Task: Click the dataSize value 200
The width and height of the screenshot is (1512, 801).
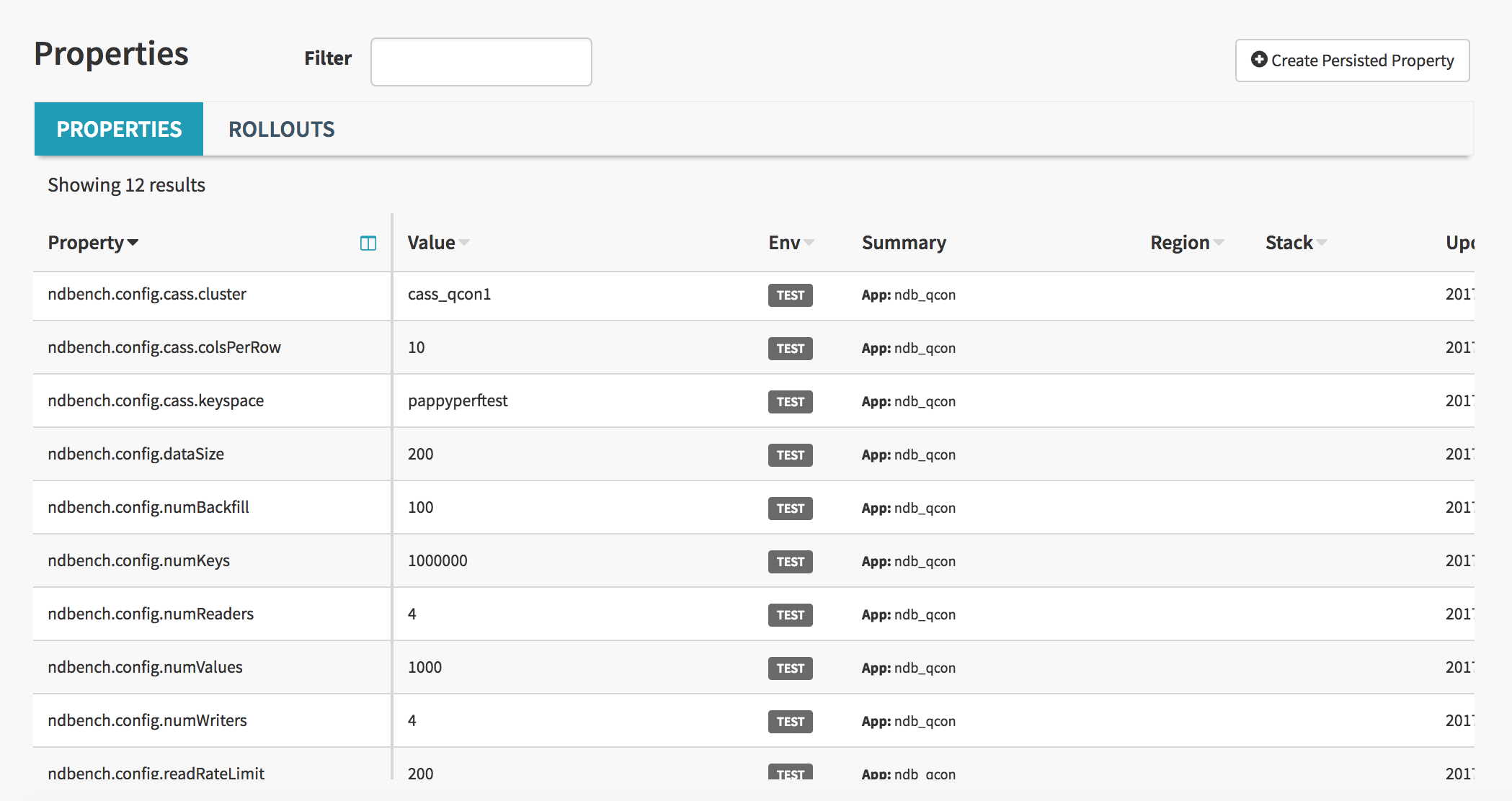Action: point(420,454)
